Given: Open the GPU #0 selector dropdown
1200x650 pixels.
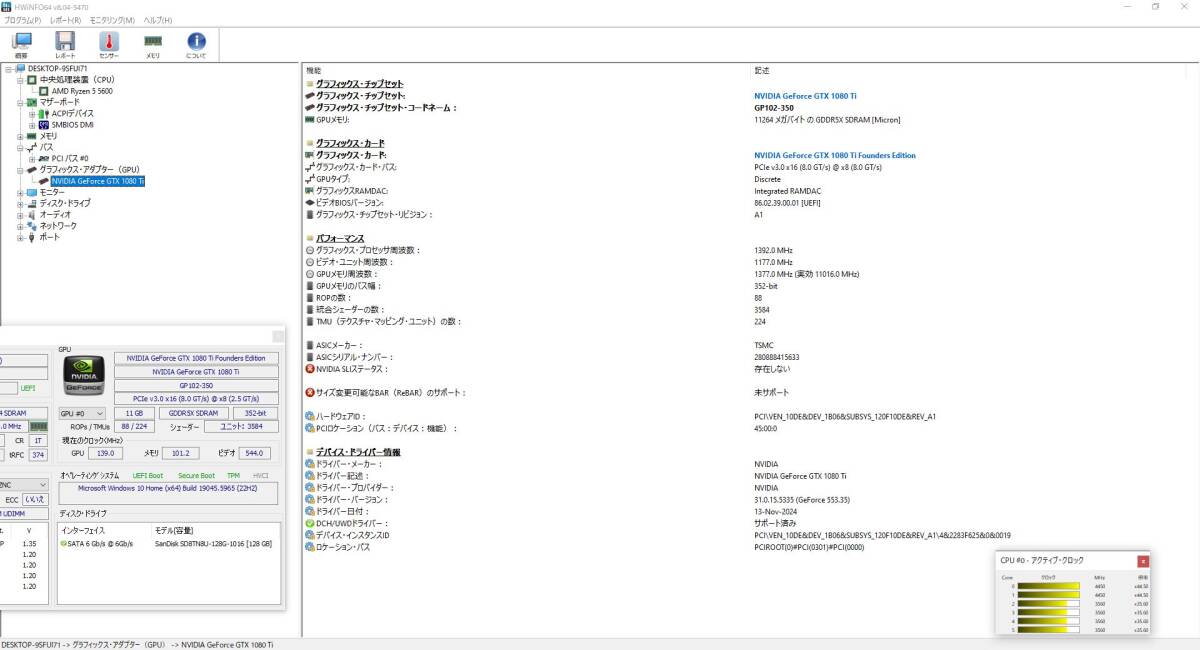Looking at the screenshot, I should click(x=84, y=413).
